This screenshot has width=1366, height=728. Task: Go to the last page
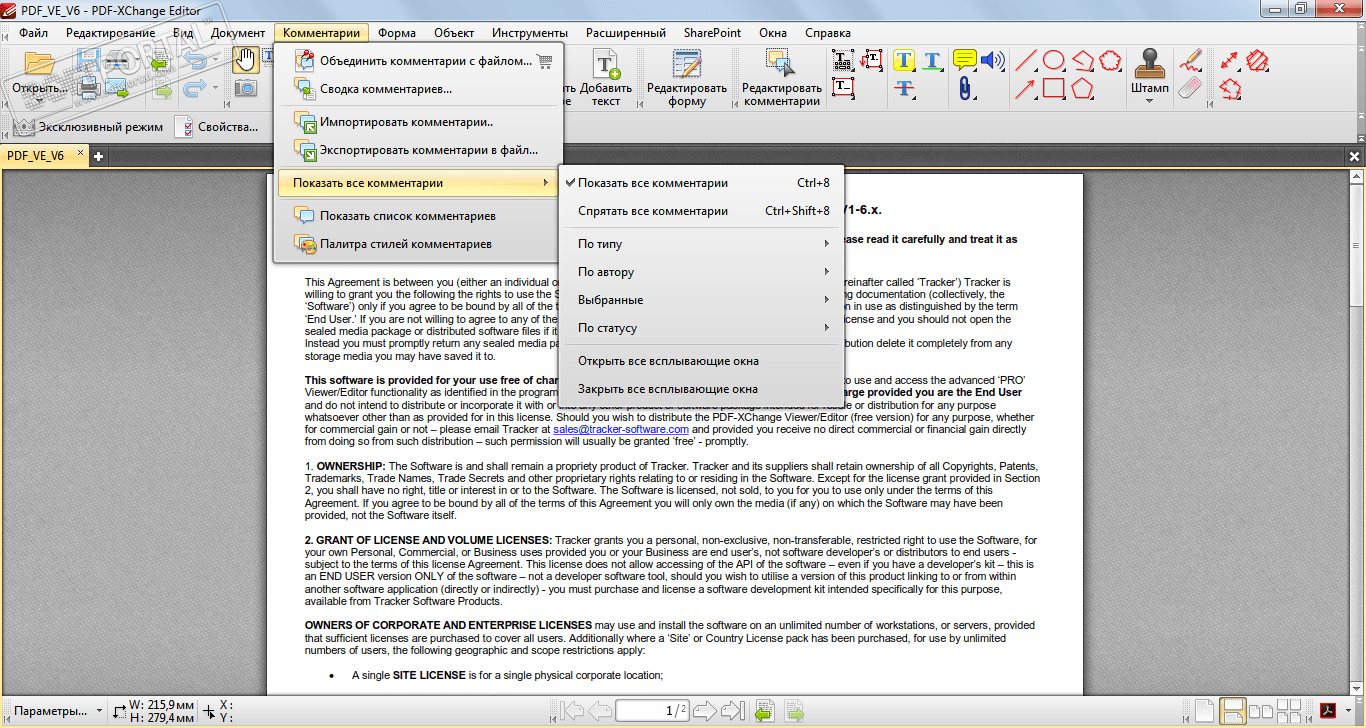tap(733, 711)
